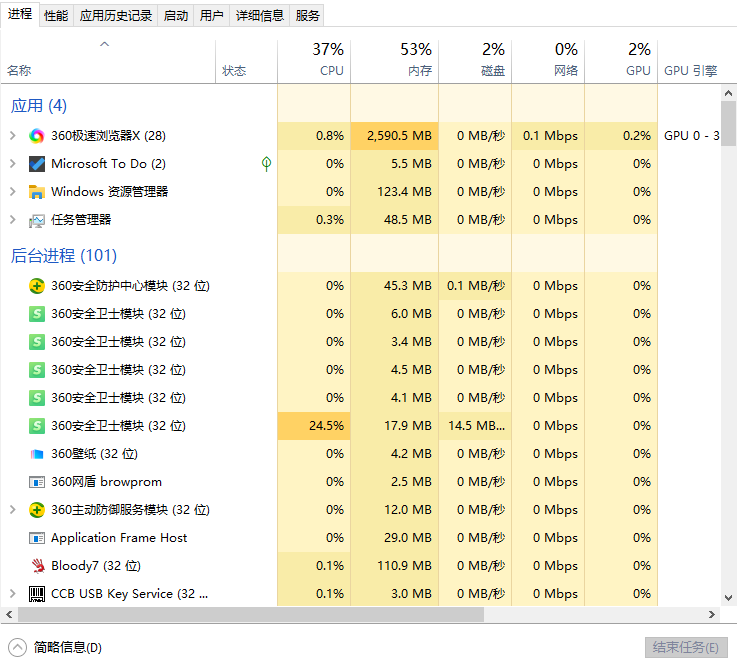
Task: Expand the Microsoft To Do process group
Action: coord(13,164)
